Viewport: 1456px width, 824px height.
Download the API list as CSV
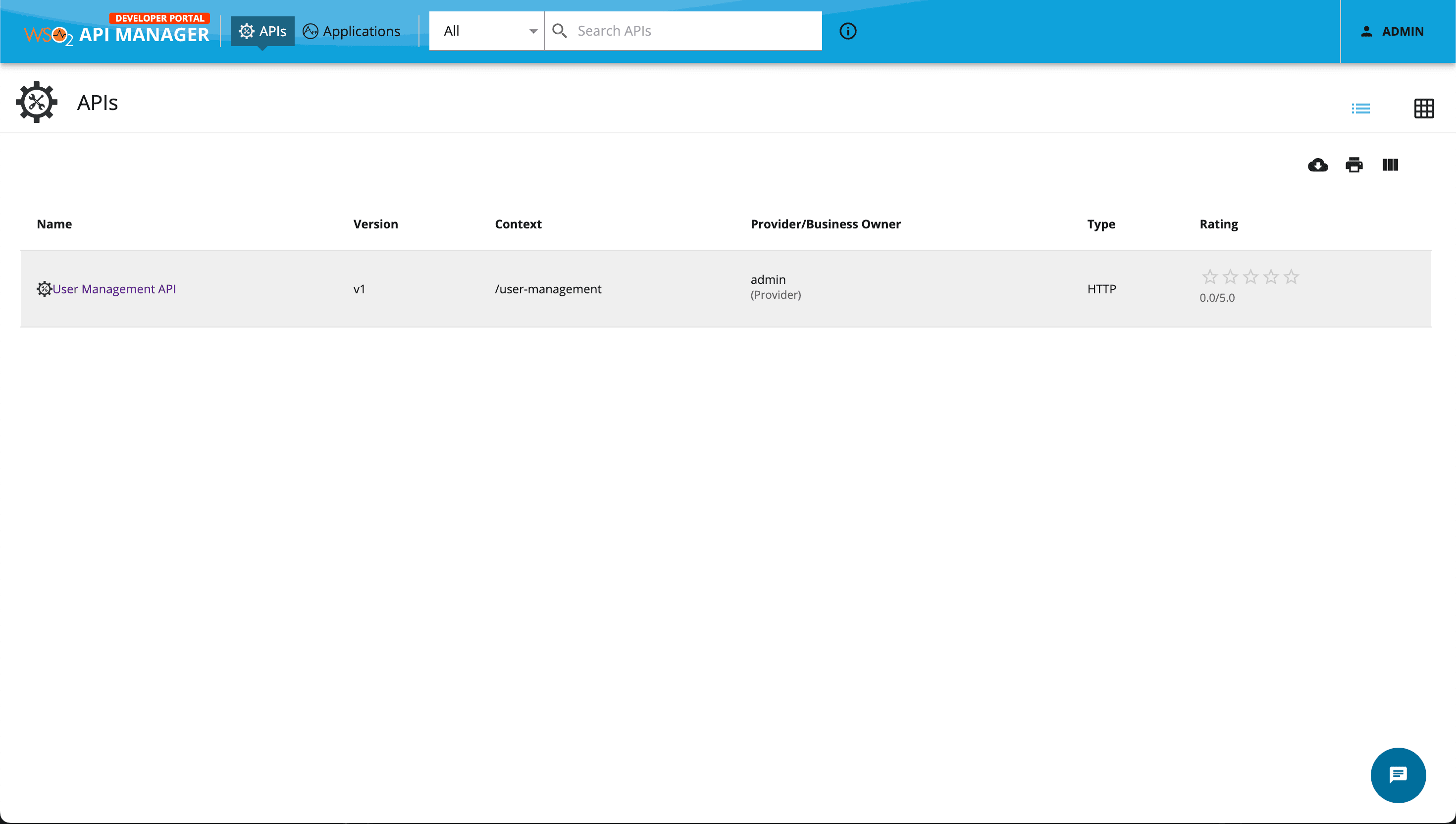click(x=1318, y=165)
